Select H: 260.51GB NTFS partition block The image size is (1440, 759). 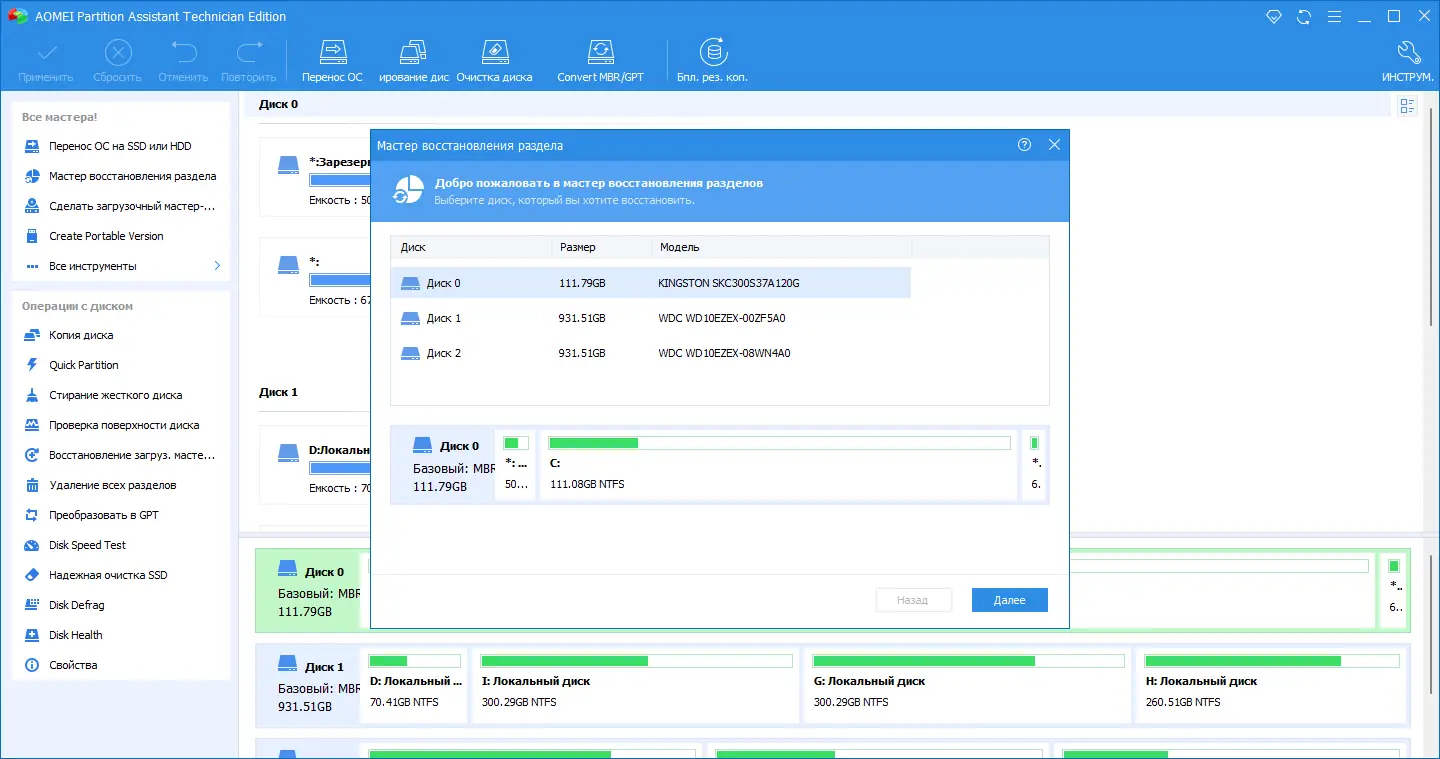(1271, 685)
